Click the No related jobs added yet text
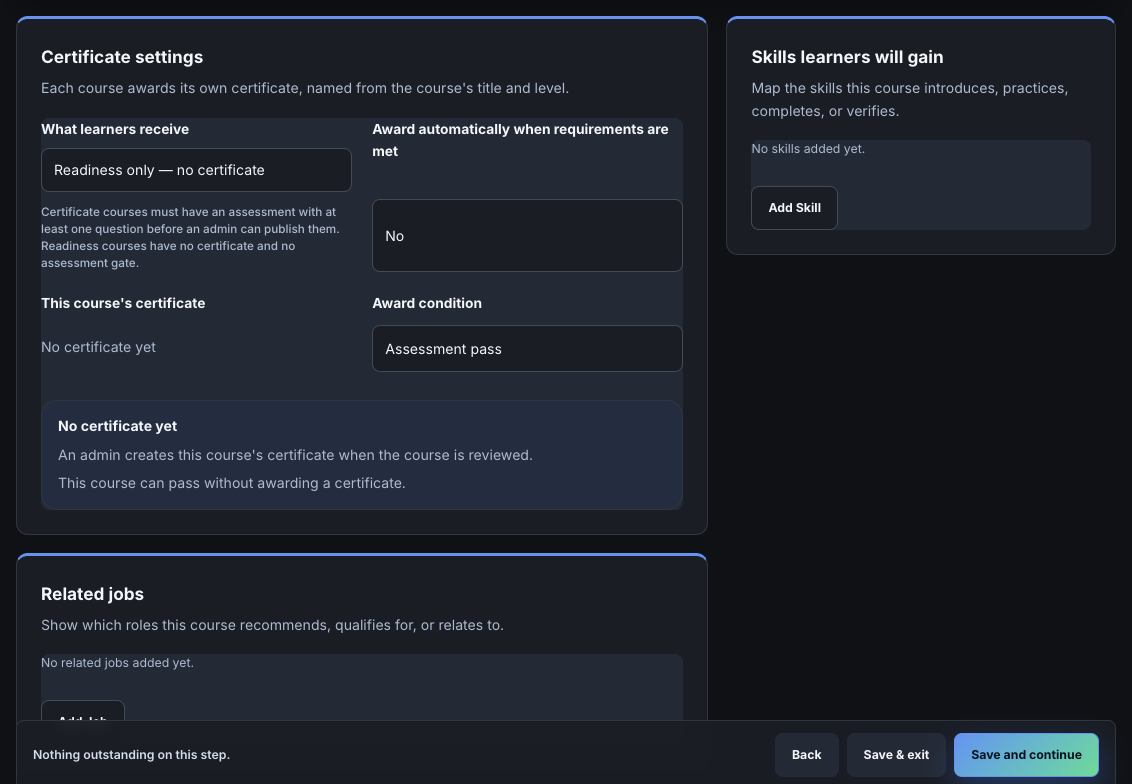The height and width of the screenshot is (784, 1132). tap(118, 663)
